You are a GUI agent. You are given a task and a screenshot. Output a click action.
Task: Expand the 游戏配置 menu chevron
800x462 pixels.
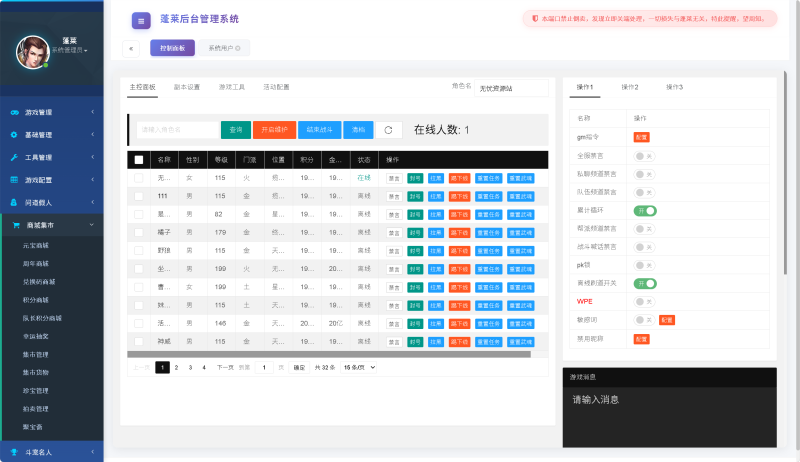point(92,179)
